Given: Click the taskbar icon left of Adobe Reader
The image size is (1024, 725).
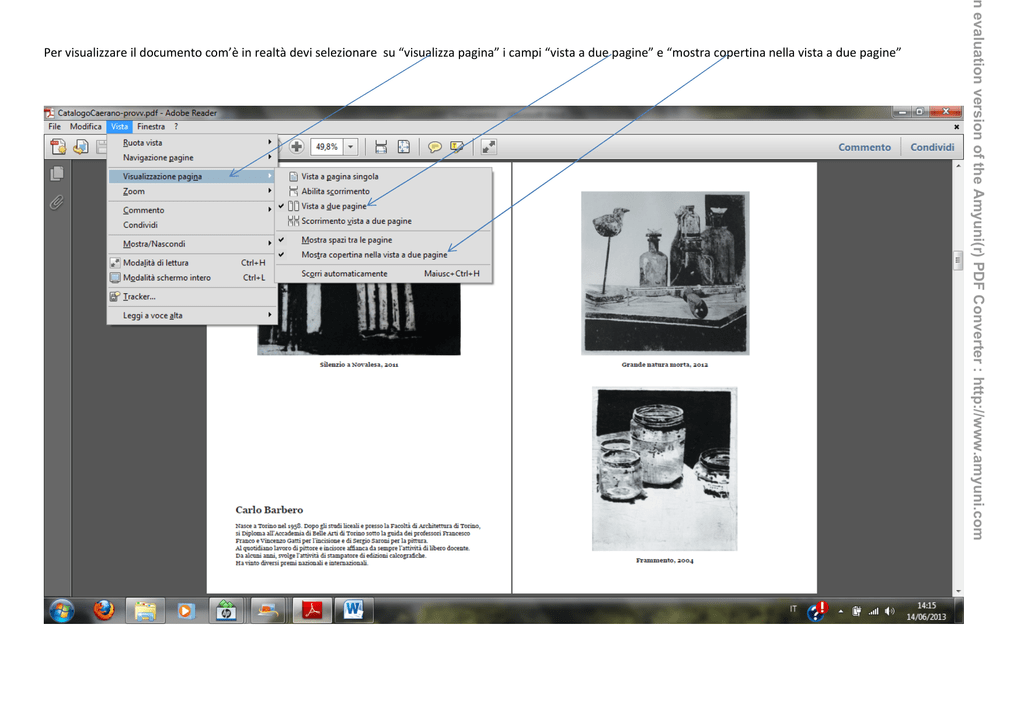Looking at the screenshot, I should click(268, 611).
